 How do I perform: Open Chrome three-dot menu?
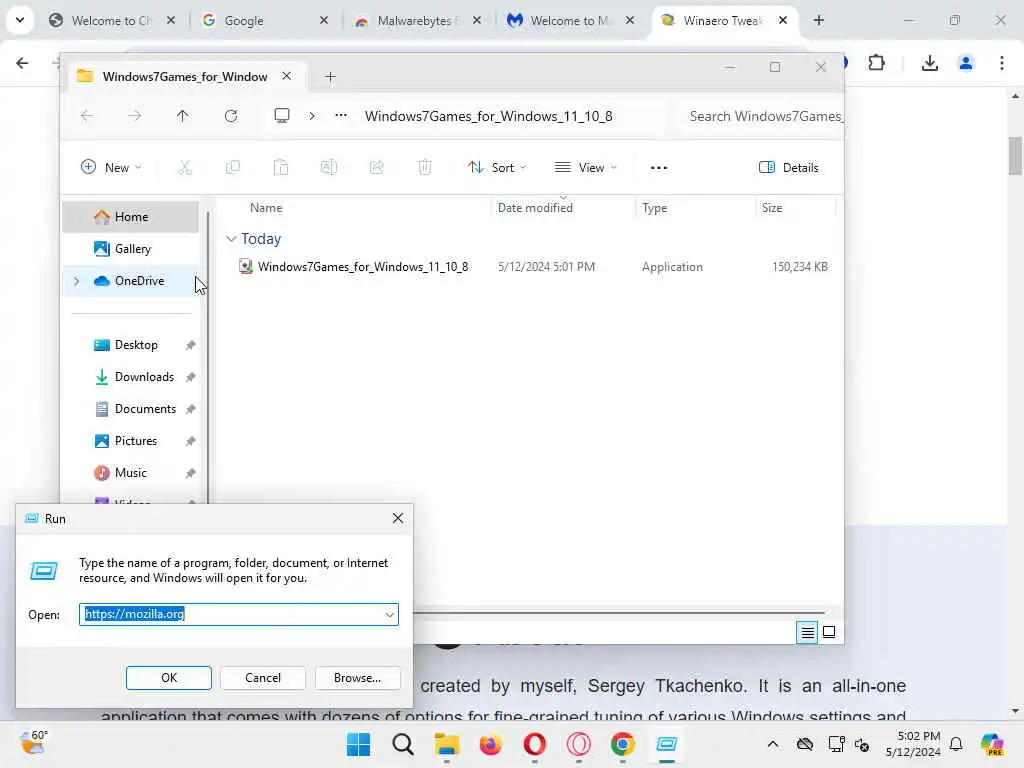point(1002,63)
